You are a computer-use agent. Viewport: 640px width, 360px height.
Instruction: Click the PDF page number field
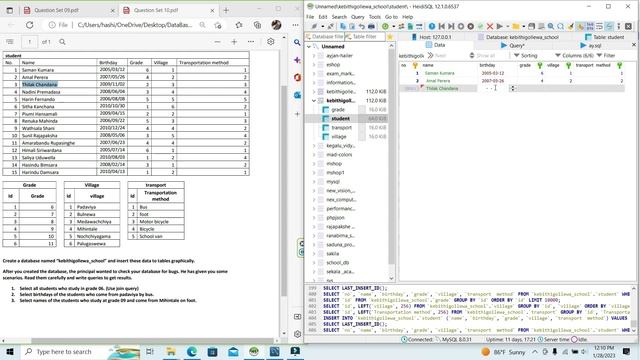29,42
